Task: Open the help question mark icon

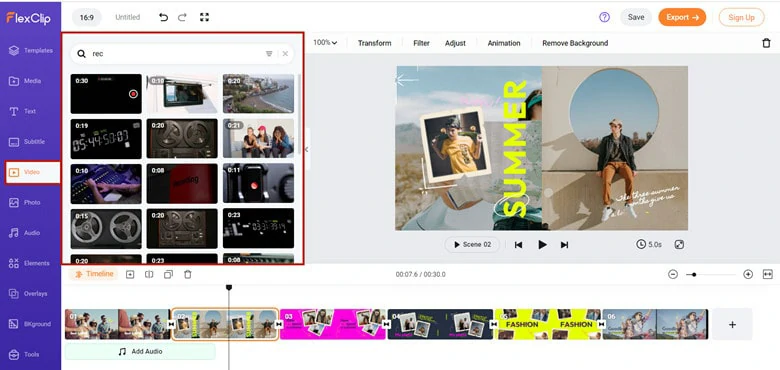Action: [x=604, y=17]
